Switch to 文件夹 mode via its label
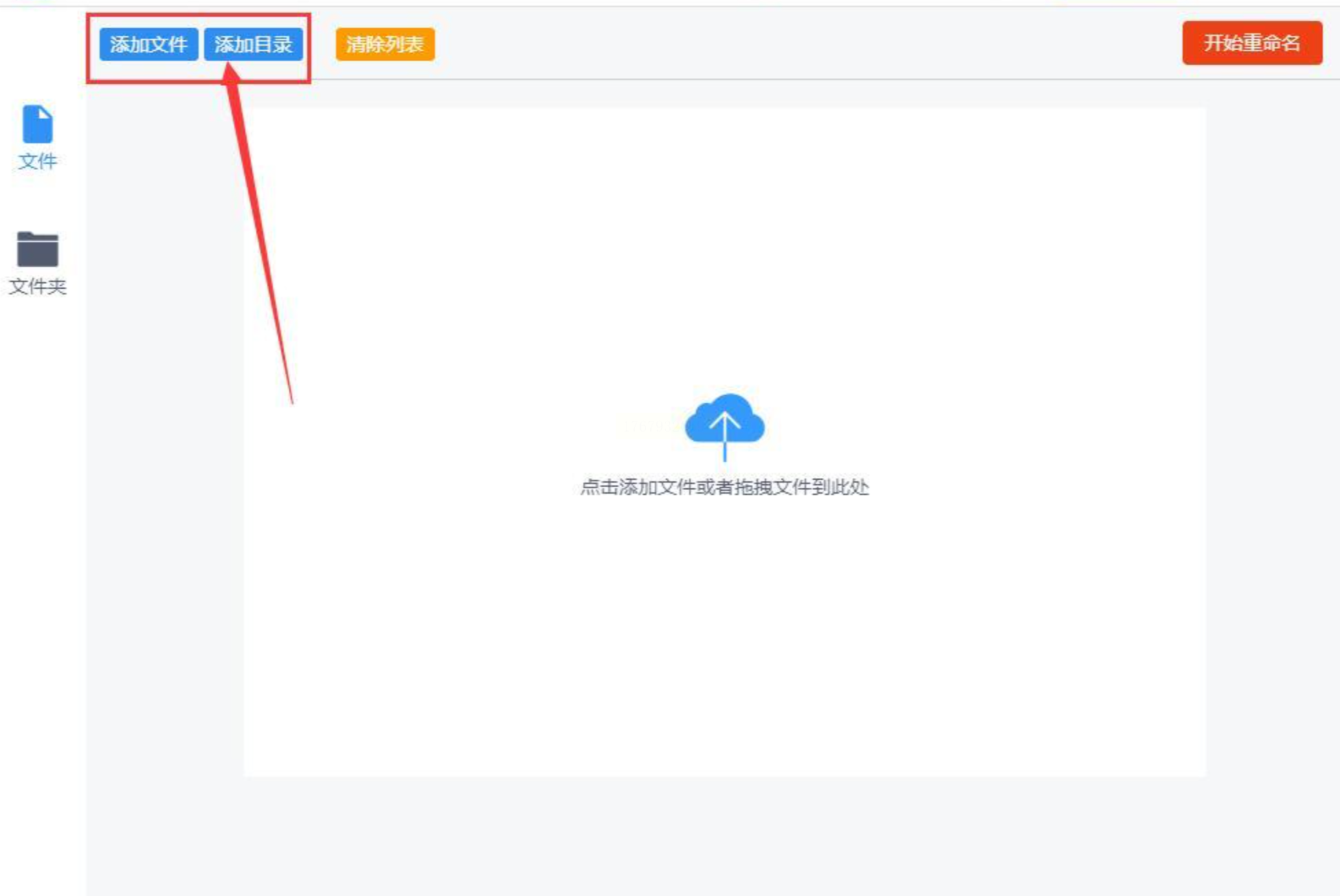The image size is (1340, 896). tap(37, 286)
